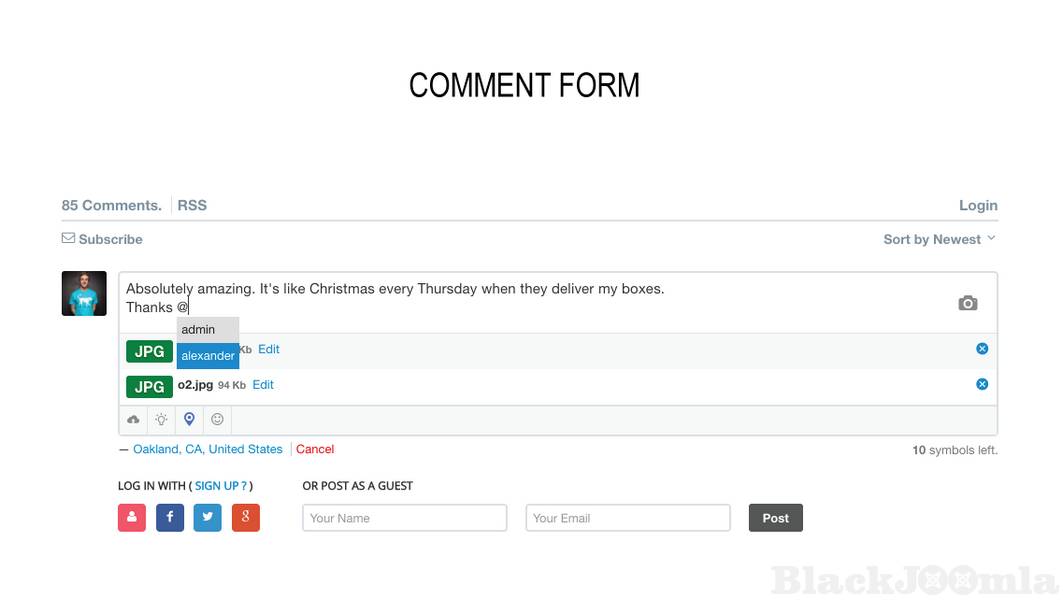Remove the first JPG attachment
Image resolution: width=1063 pixels, height=600 pixels.
point(982,348)
